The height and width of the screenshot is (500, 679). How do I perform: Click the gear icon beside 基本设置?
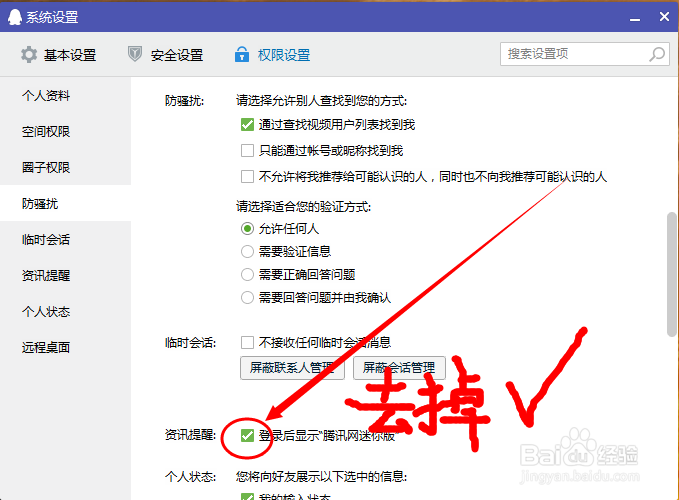[x=29, y=55]
